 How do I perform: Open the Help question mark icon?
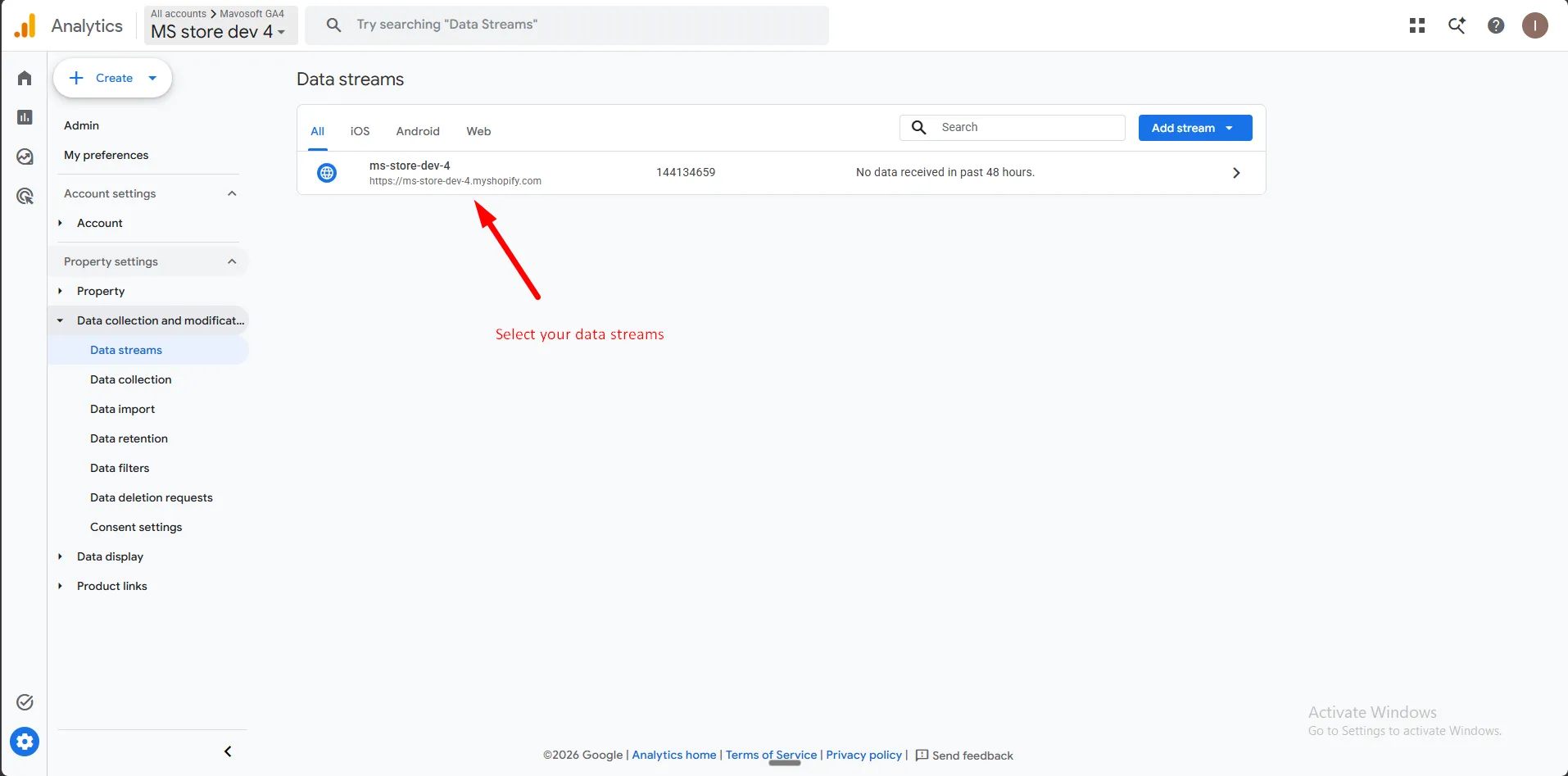coord(1496,25)
